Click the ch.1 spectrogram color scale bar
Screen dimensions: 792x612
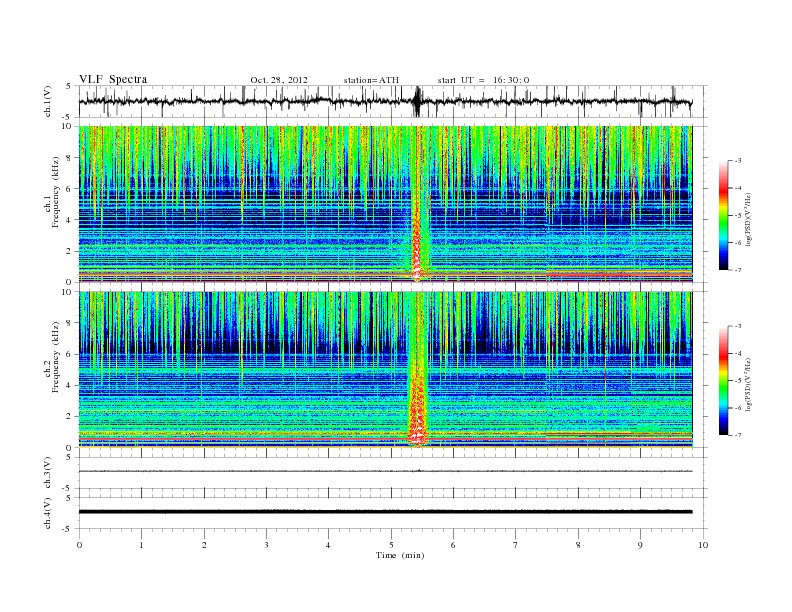724,215
